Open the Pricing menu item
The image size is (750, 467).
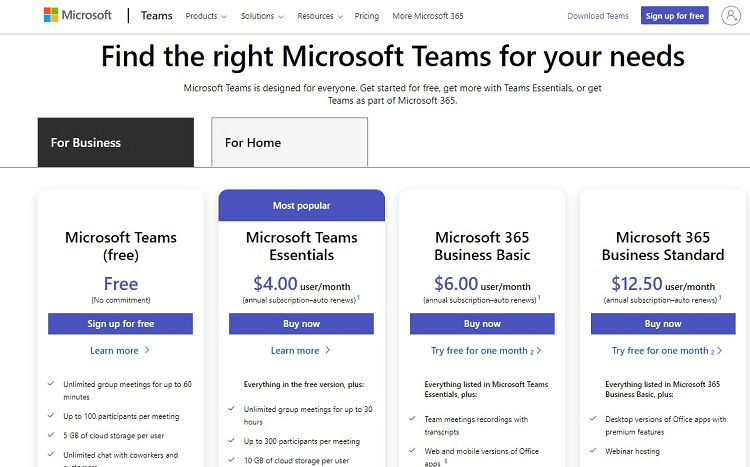tap(366, 17)
